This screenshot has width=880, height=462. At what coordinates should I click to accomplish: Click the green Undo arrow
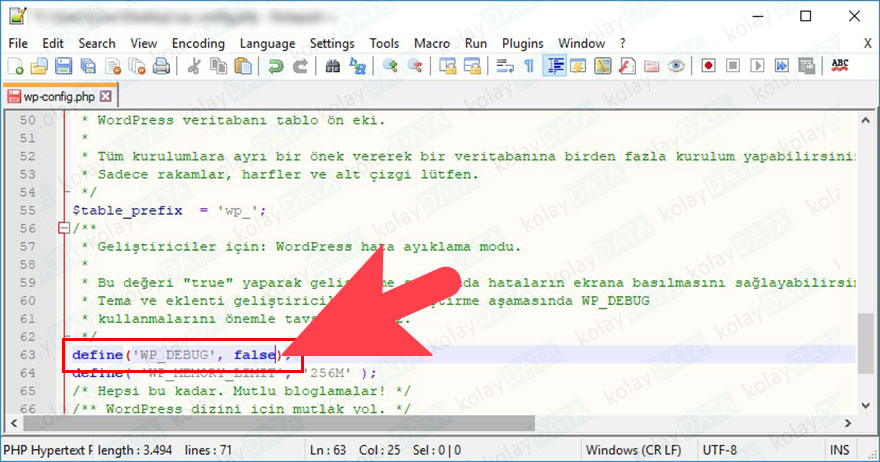[276, 66]
